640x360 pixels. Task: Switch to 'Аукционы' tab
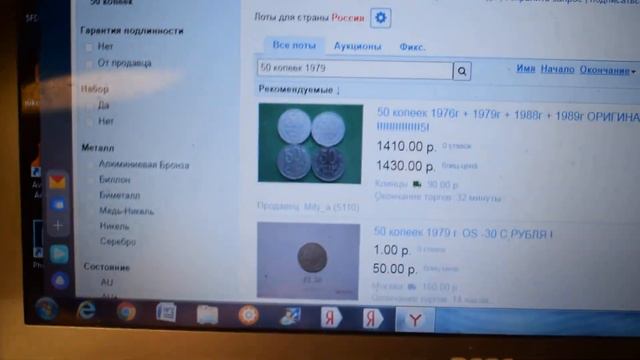pyautogui.click(x=358, y=46)
